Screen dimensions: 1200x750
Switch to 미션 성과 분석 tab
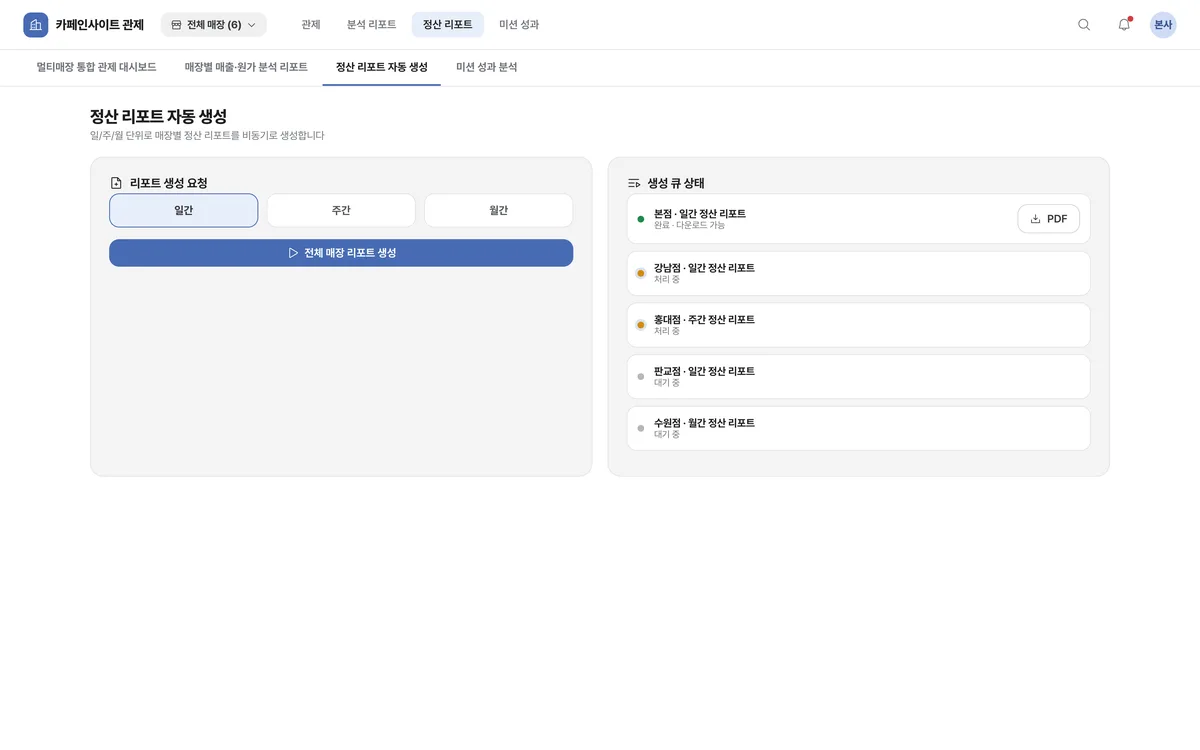coord(487,67)
